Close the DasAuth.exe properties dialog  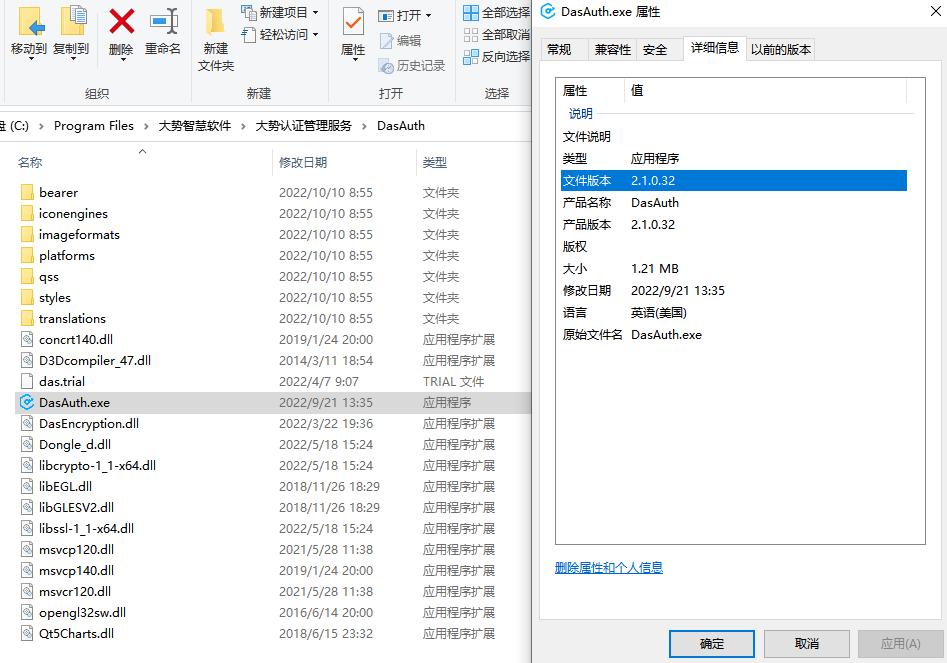[936, 11]
